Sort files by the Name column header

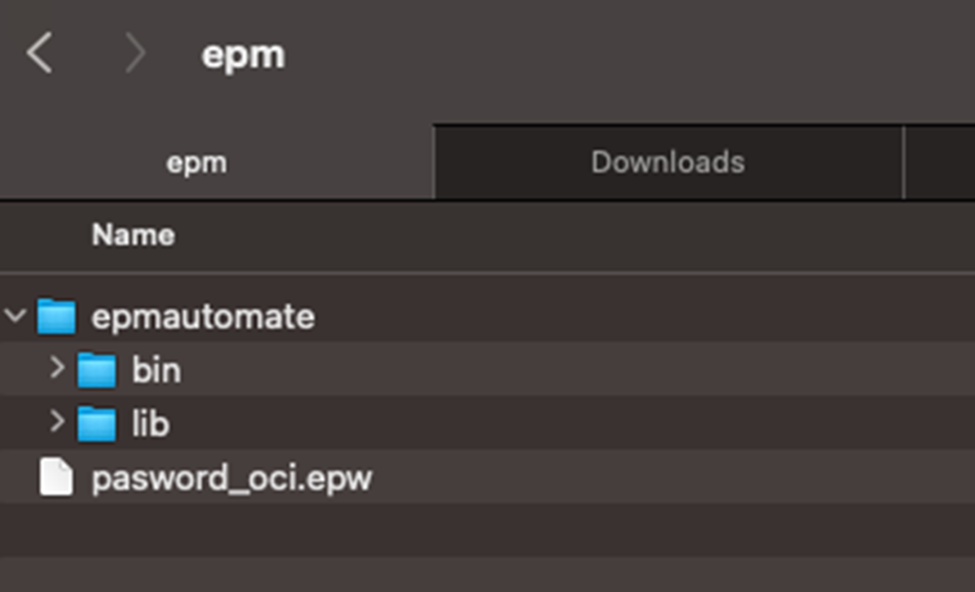pos(133,235)
